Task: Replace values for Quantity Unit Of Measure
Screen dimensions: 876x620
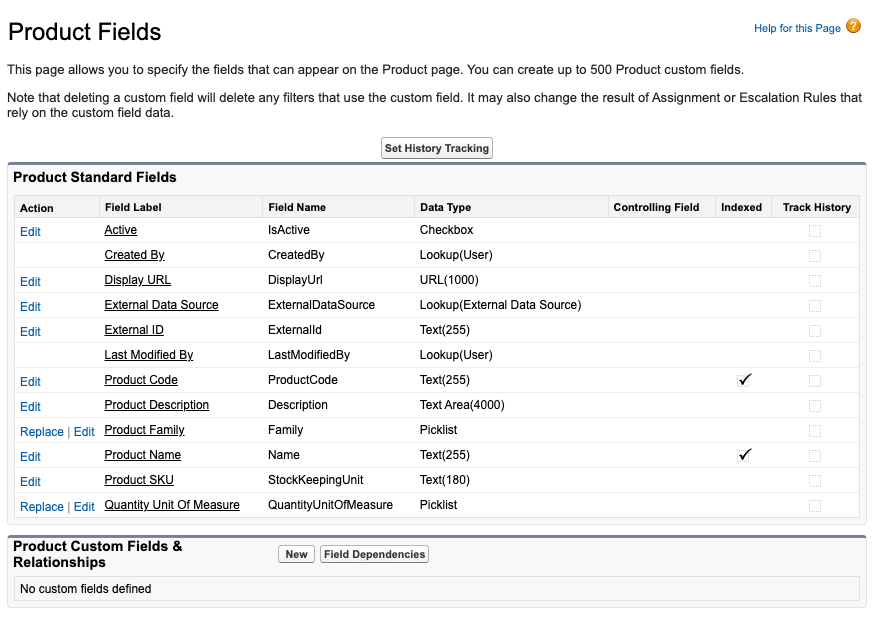Action: tap(41, 506)
